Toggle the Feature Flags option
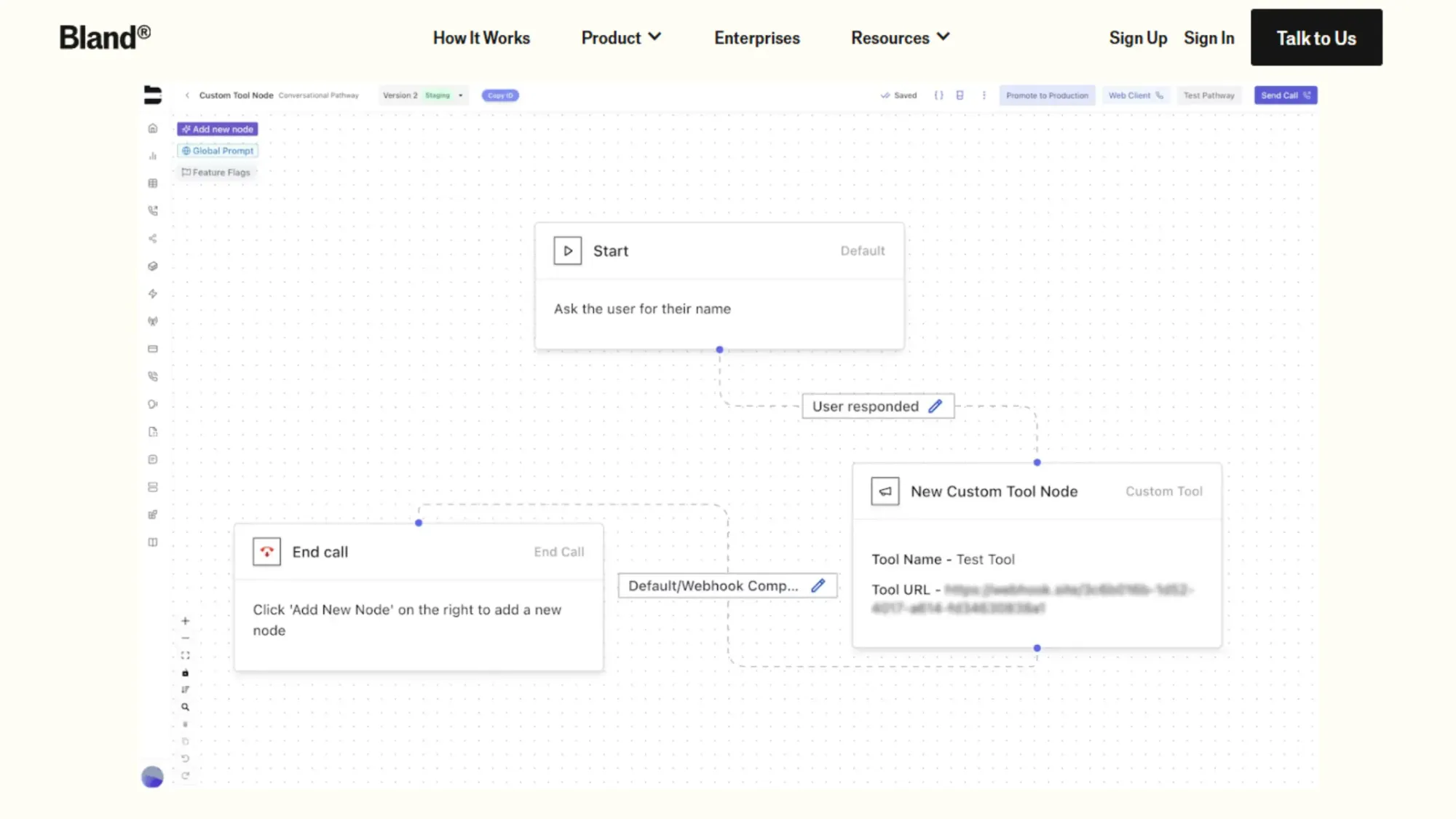1456x819 pixels. point(216,173)
